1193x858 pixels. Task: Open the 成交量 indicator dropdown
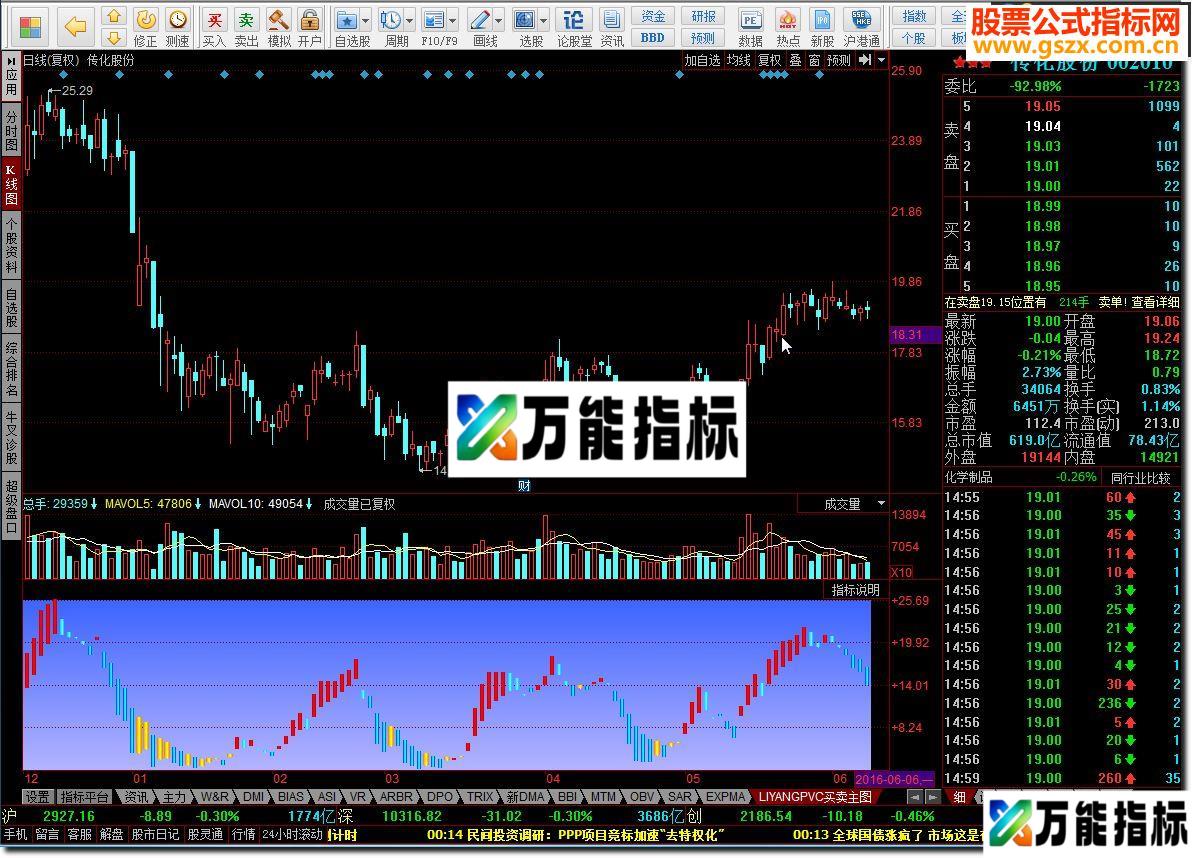point(880,503)
